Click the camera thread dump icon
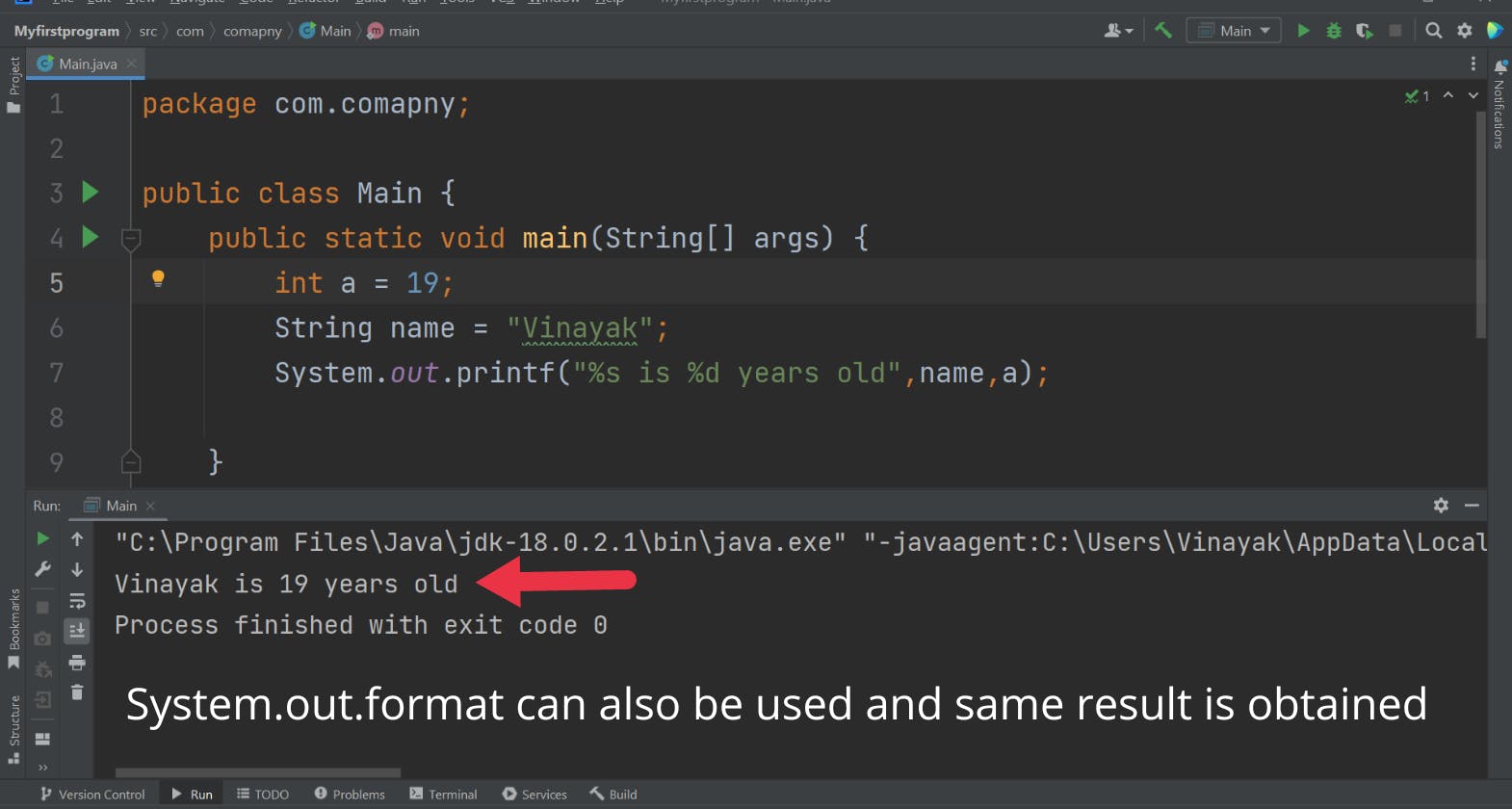Viewport: 1512px width, 809px height. (x=42, y=638)
